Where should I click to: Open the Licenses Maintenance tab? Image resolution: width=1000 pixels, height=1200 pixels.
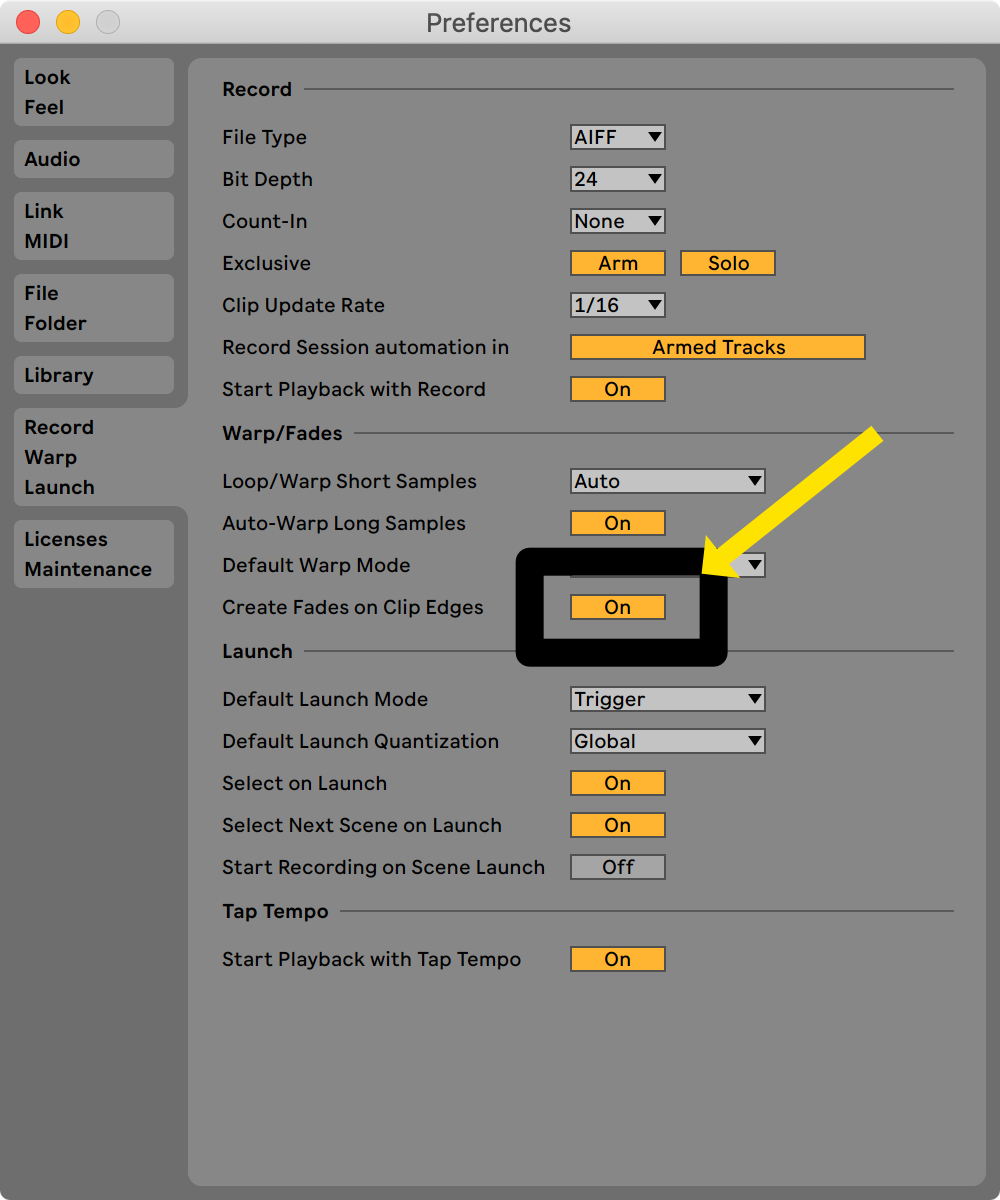coord(93,554)
